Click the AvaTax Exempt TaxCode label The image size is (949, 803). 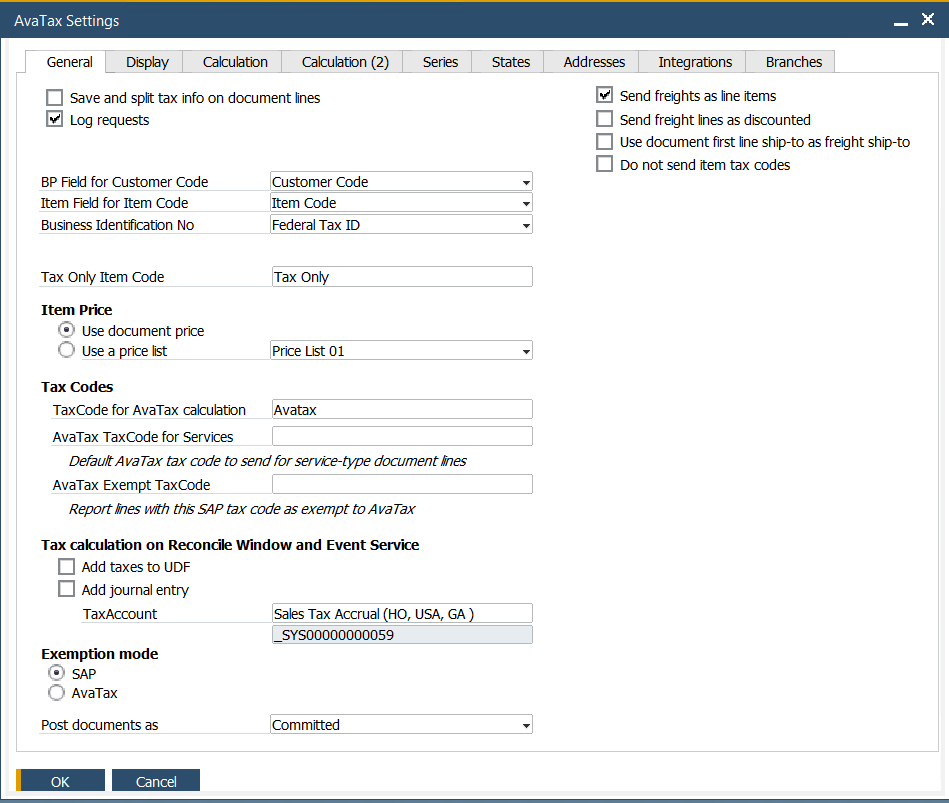[x=131, y=485]
